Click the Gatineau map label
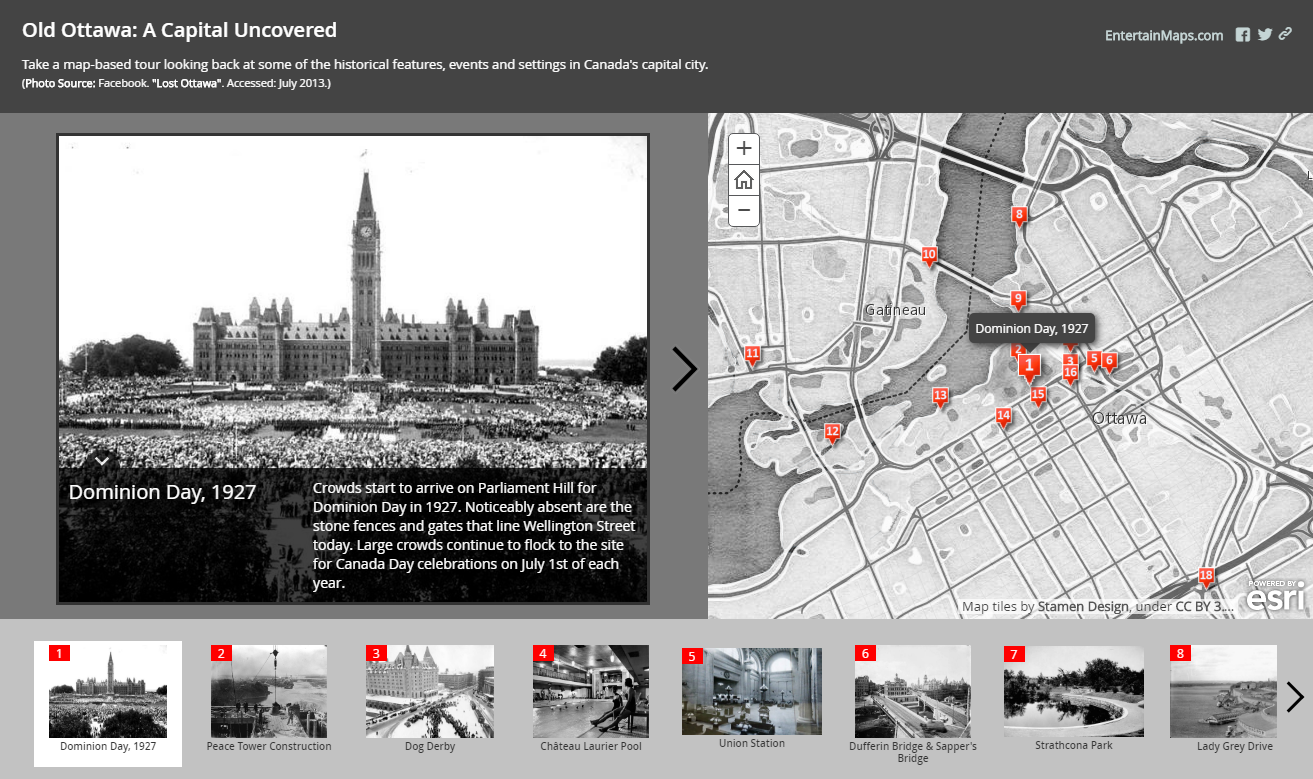This screenshot has width=1313, height=779. (x=896, y=310)
